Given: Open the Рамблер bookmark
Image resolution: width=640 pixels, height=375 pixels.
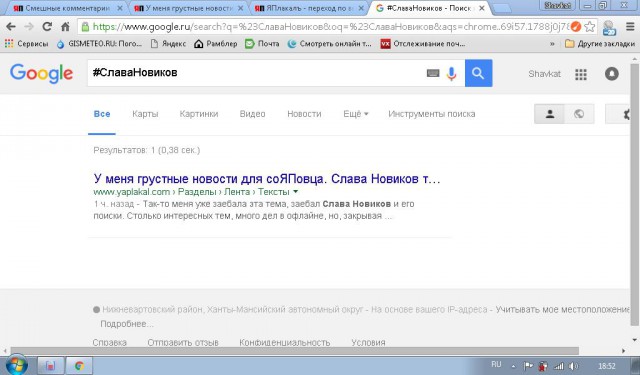Looking at the screenshot, I should tap(216, 44).
